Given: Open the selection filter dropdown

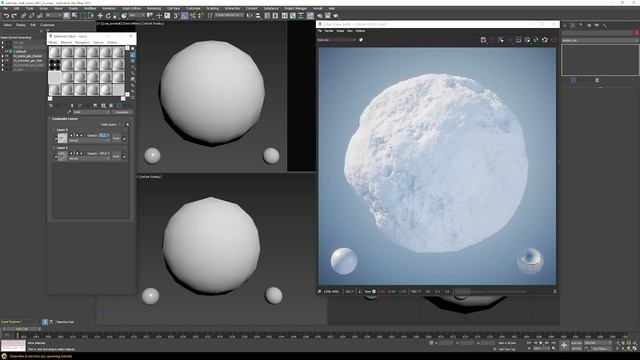Looking at the screenshot, I should 53,16.
